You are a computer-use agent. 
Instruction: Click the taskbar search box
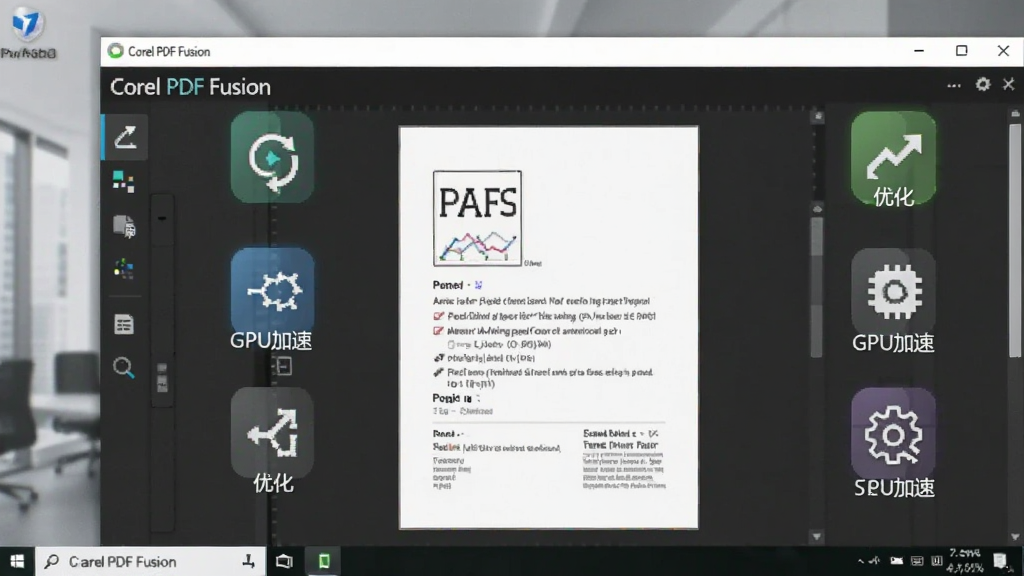(150, 562)
